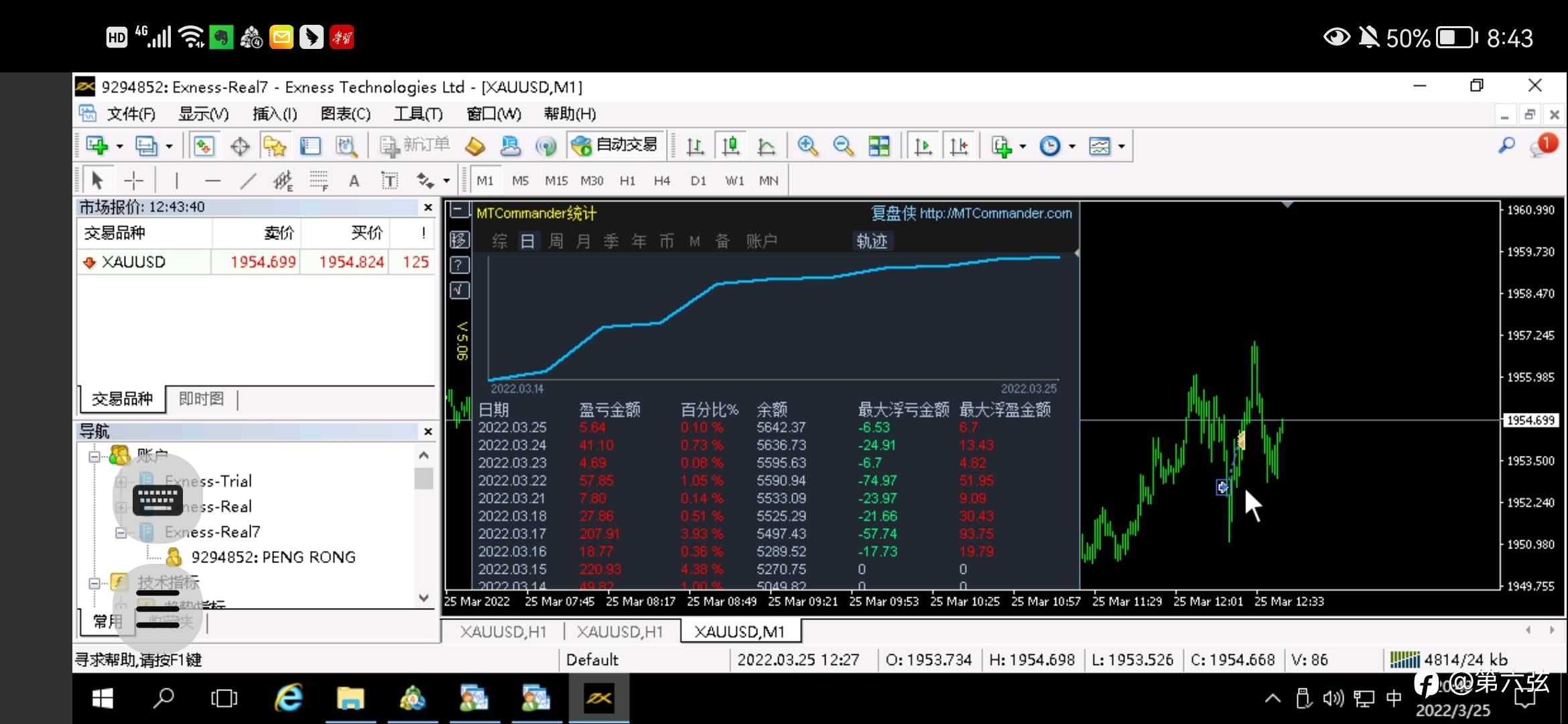1568x724 pixels.
Task: Select the Crosshair cursor tool
Action: (x=134, y=180)
